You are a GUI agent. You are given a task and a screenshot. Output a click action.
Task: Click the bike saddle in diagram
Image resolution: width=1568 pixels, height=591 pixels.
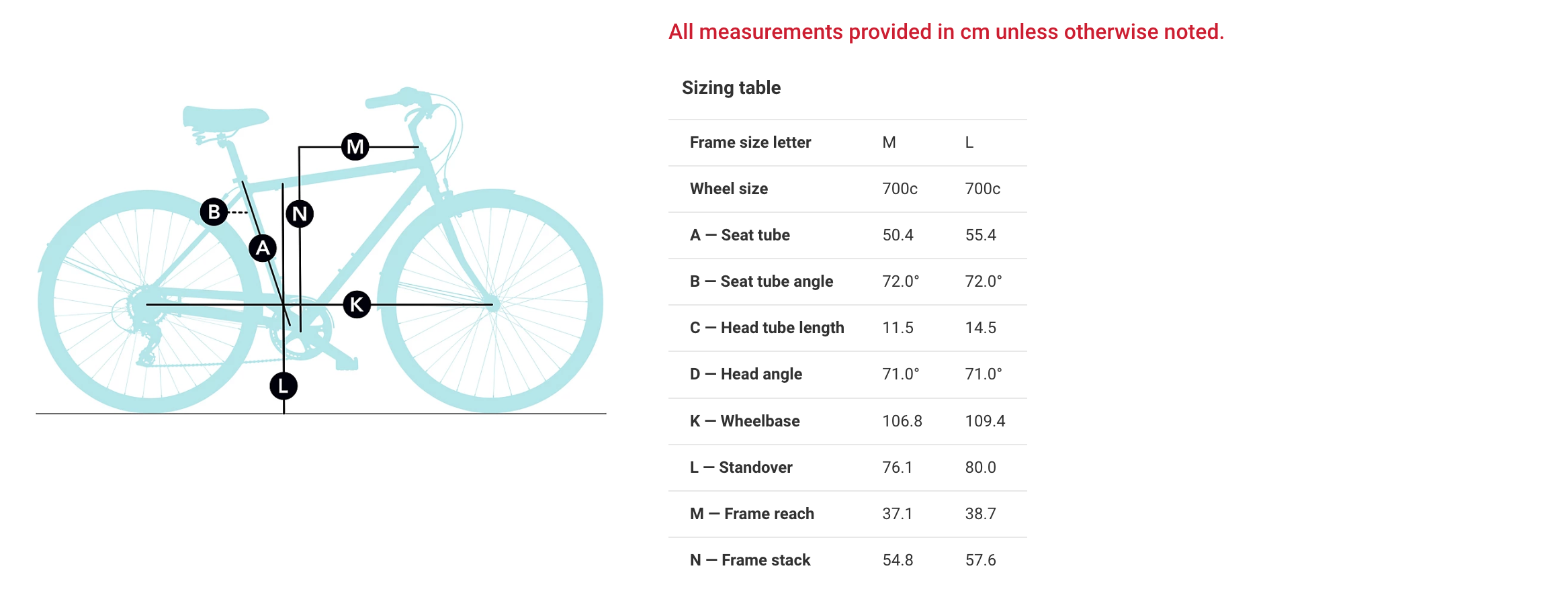coord(225,117)
